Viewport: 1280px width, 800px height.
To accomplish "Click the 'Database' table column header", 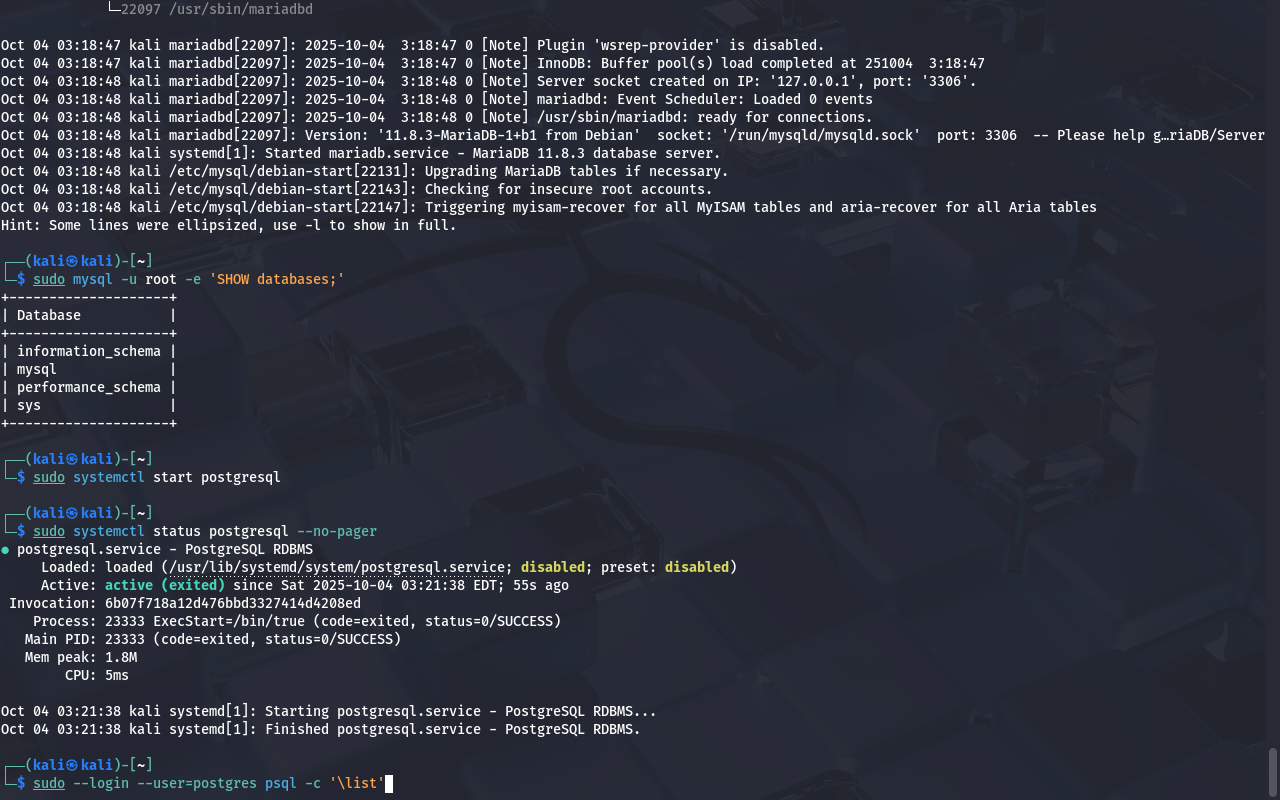I will click(48, 315).
